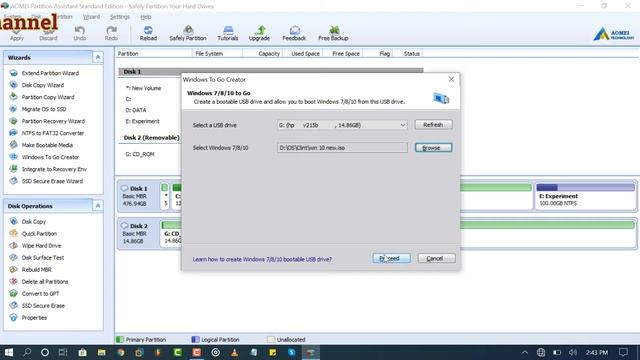Click Browse to choose Windows ISO
This screenshot has width=640, height=360.
click(433, 148)
